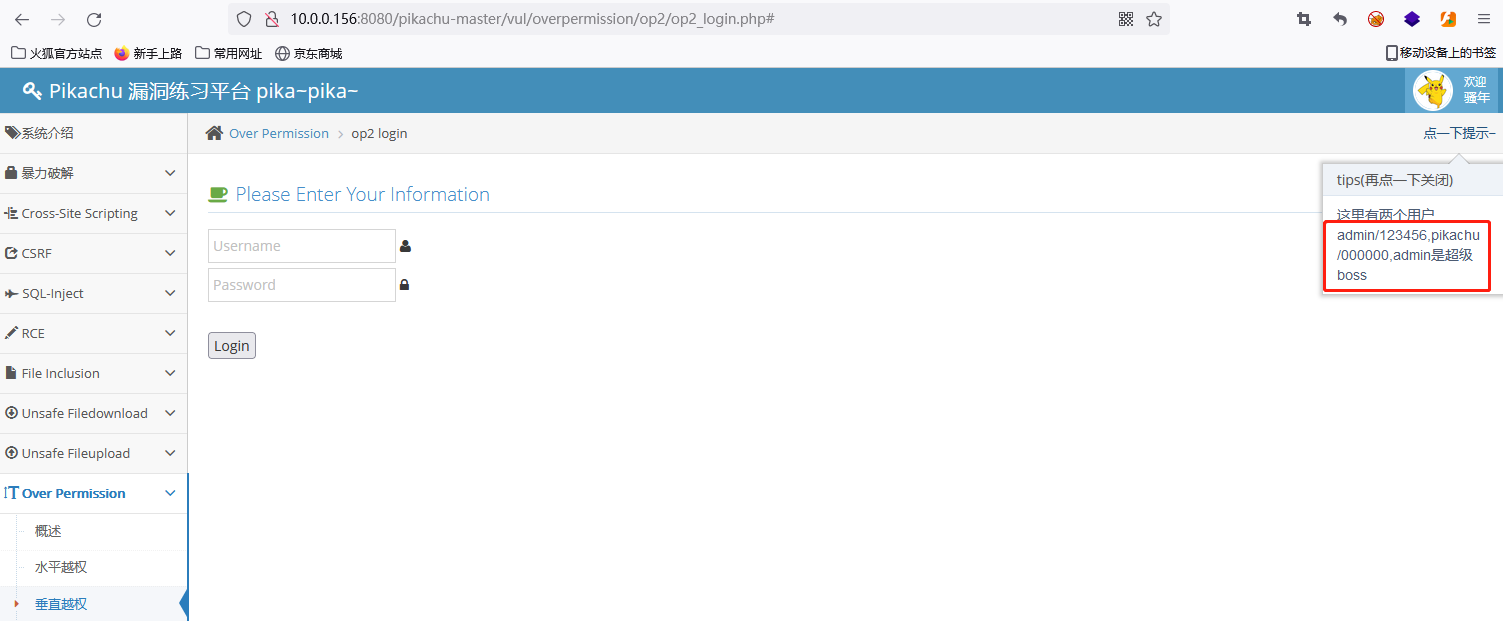Open the shield tracking protection icon

click(x=245, y=19)
